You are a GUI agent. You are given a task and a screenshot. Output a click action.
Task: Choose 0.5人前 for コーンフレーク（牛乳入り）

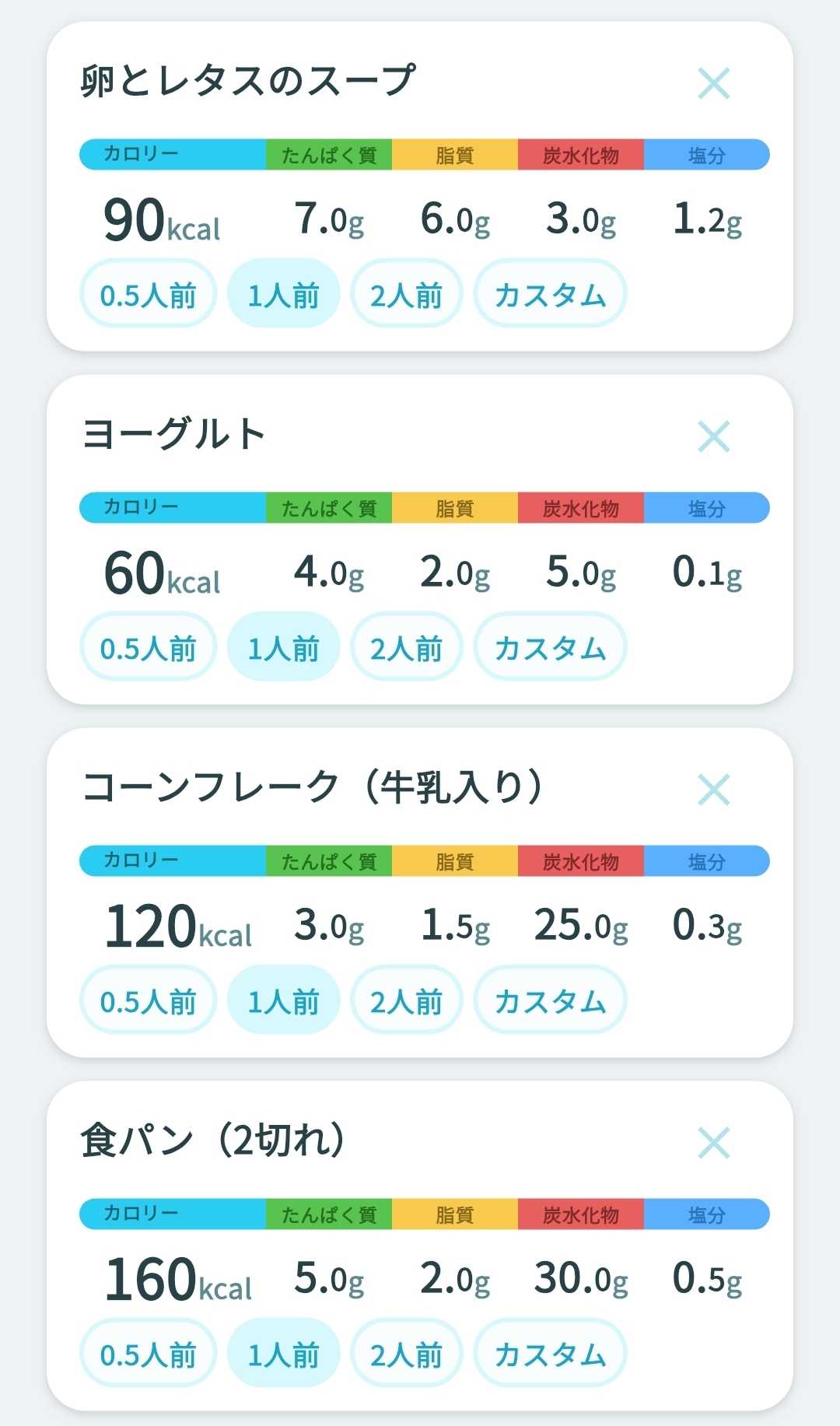pos(148,1000)
